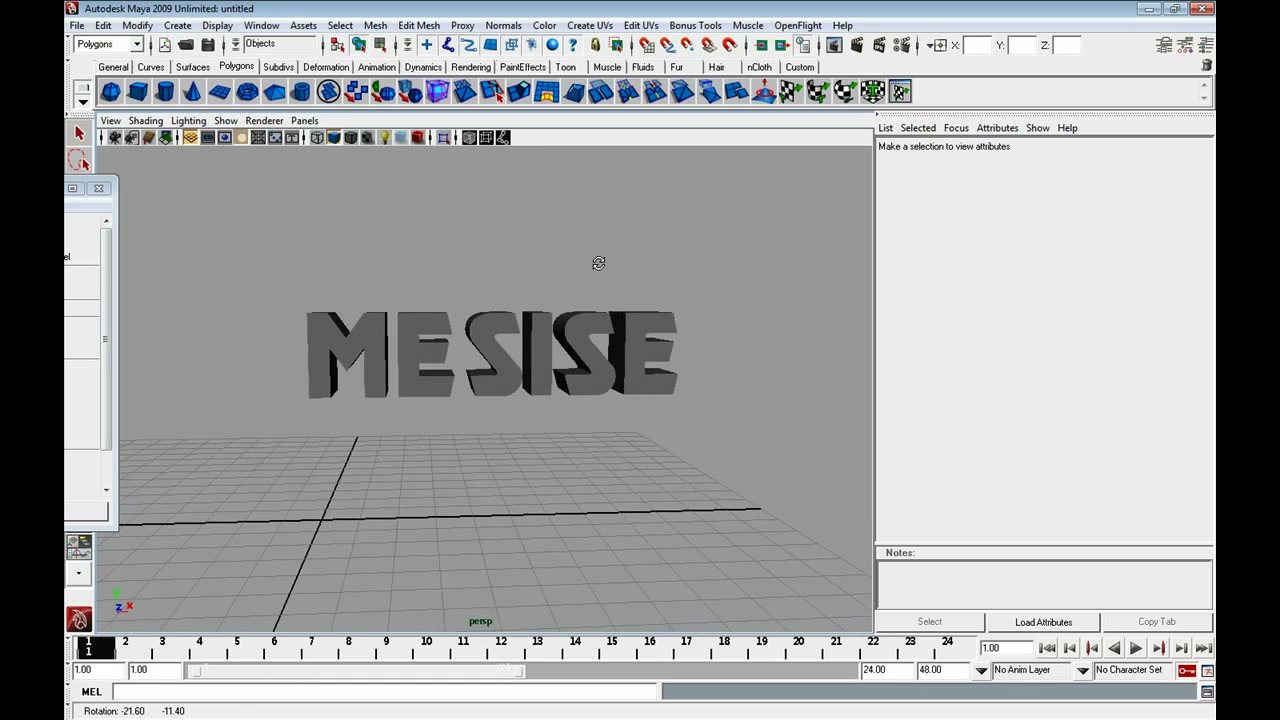Create a polygon cone from the shelf
The height and width of the screenshot is (720, 1280).
click(192, 92)
